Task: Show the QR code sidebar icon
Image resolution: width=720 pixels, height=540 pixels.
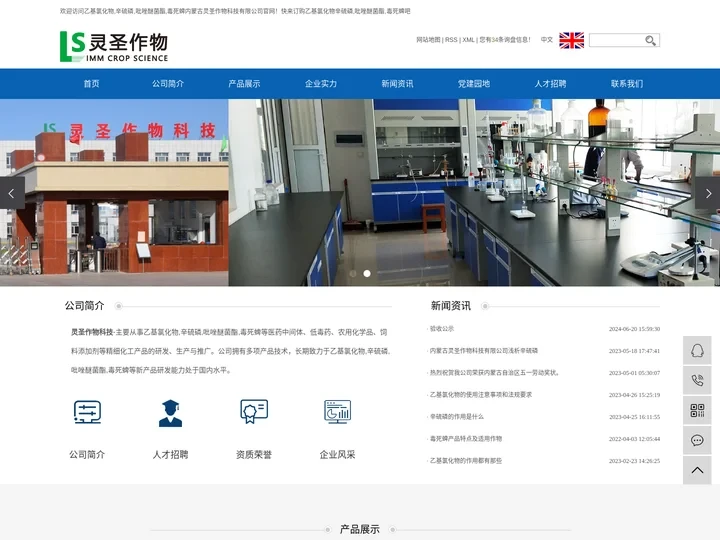Action: tap(697, 410)
